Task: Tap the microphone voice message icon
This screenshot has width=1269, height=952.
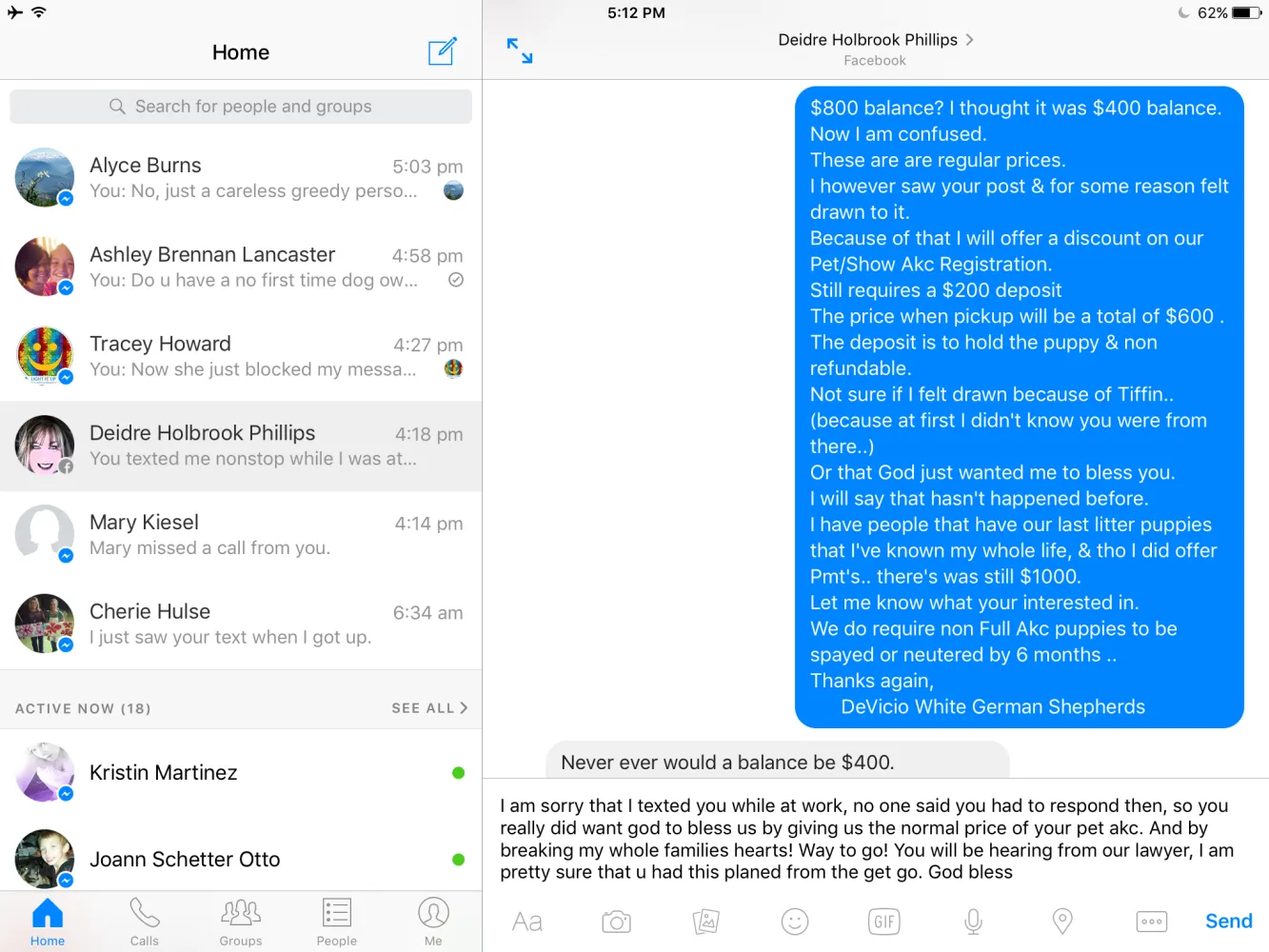Action: tap(973, 922)
